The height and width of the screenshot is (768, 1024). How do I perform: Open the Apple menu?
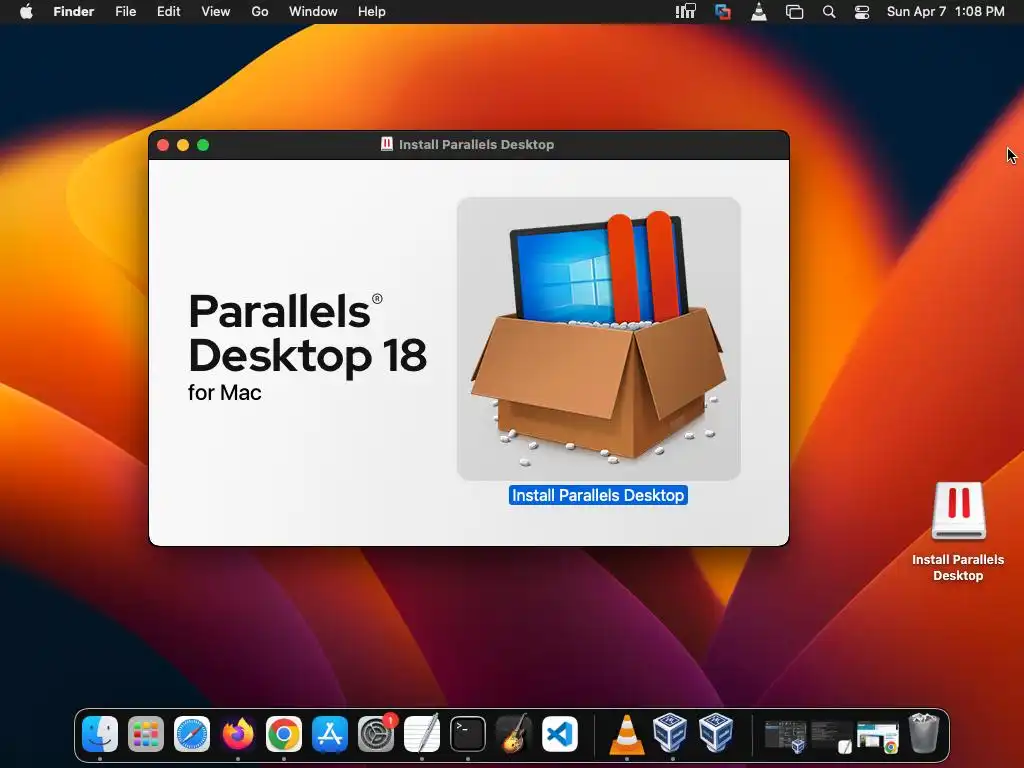click(26, 11)
